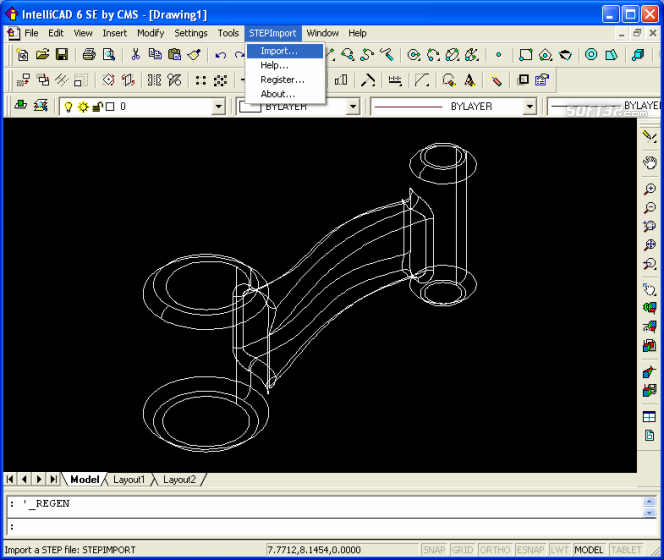Open the Insert menu
Image resolution: width=664 pixels, height=560 pixels.
[114, 33]
